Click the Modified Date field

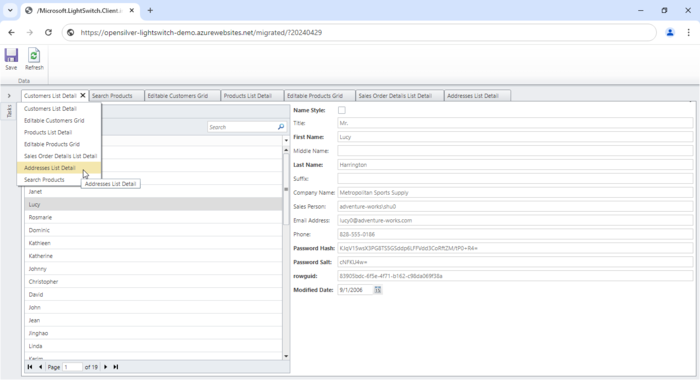click(355, 290)
